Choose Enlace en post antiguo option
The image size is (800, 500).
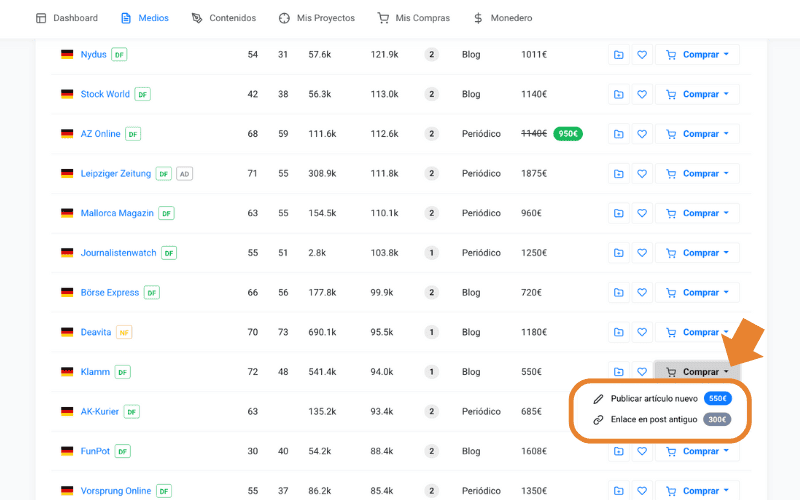pyautogui.click(x=662, y=419)
